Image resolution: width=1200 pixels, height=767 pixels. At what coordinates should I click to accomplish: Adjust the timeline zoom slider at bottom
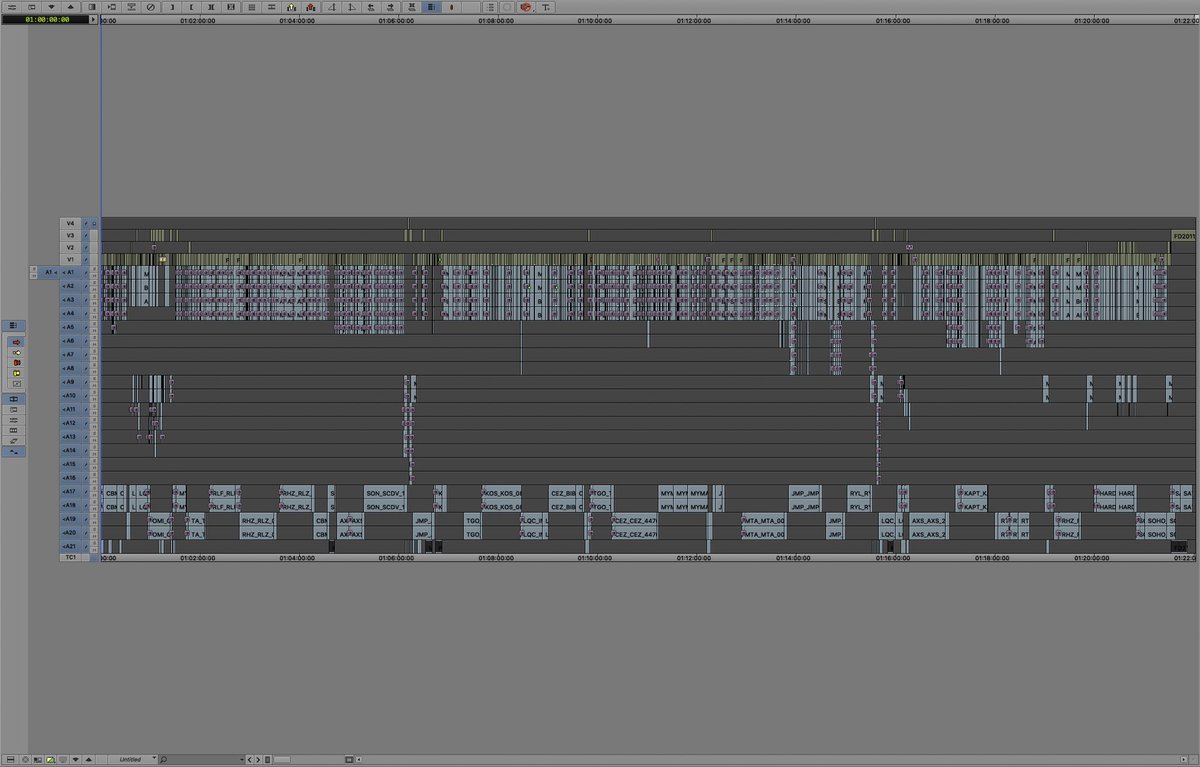[282, 759]
